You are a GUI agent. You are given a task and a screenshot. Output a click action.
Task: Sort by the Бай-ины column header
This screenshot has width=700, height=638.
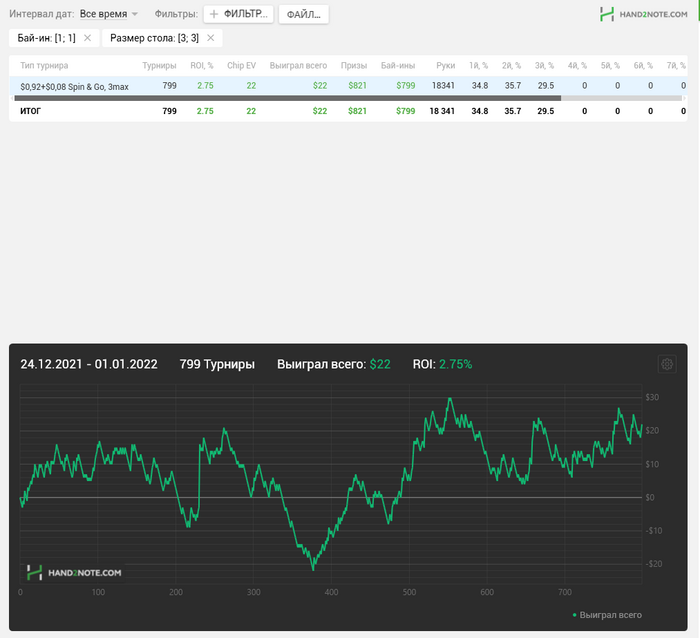coord(399,65)
